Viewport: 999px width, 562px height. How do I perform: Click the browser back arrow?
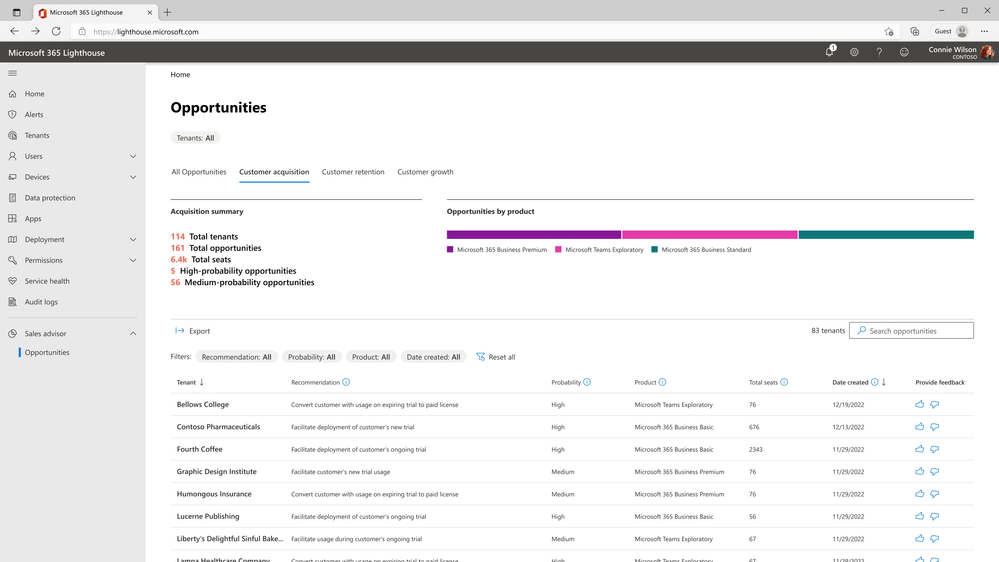14,31
